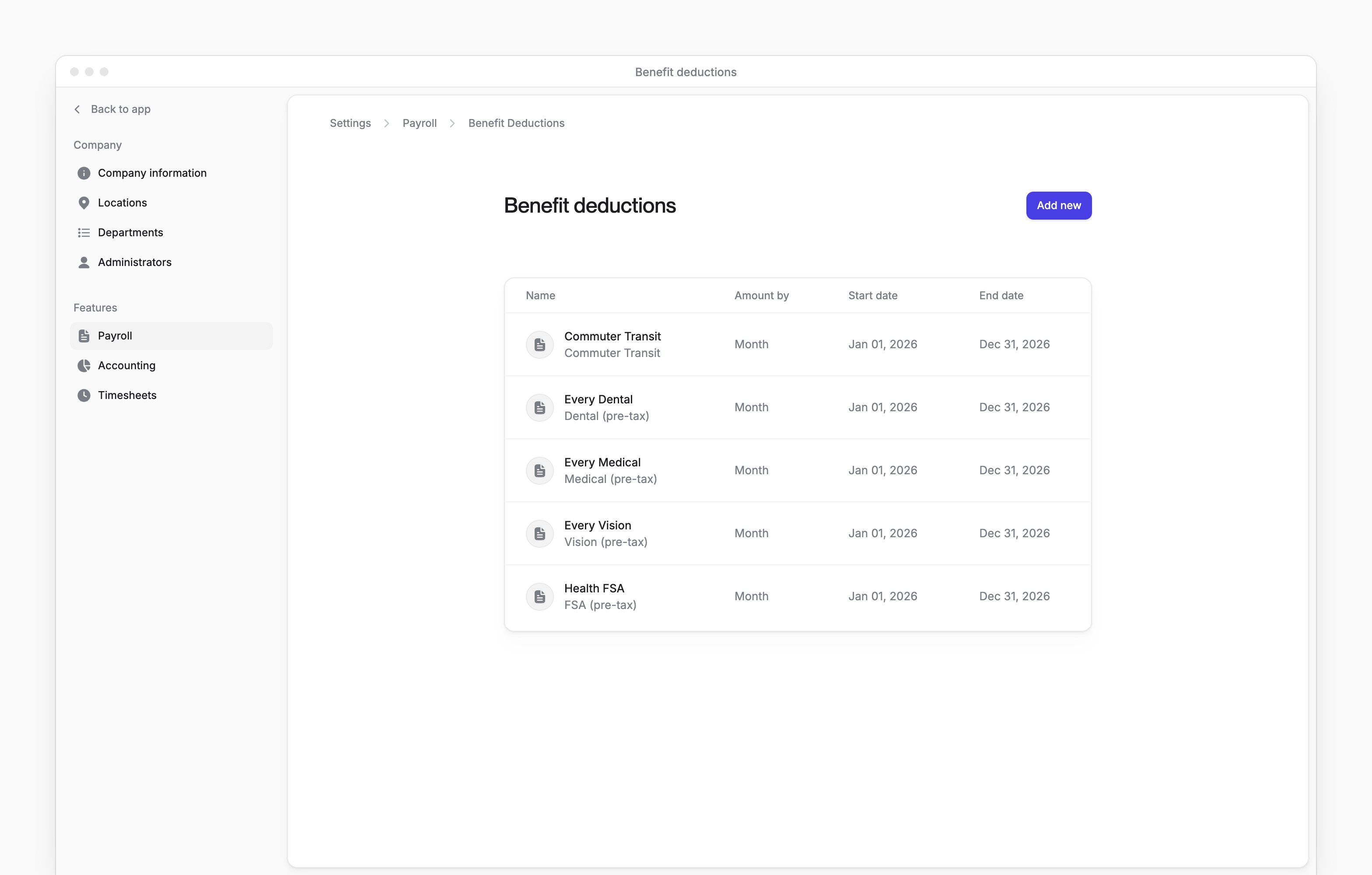
Task: Open the Every Vision deduction name
Action: [598, 525]
